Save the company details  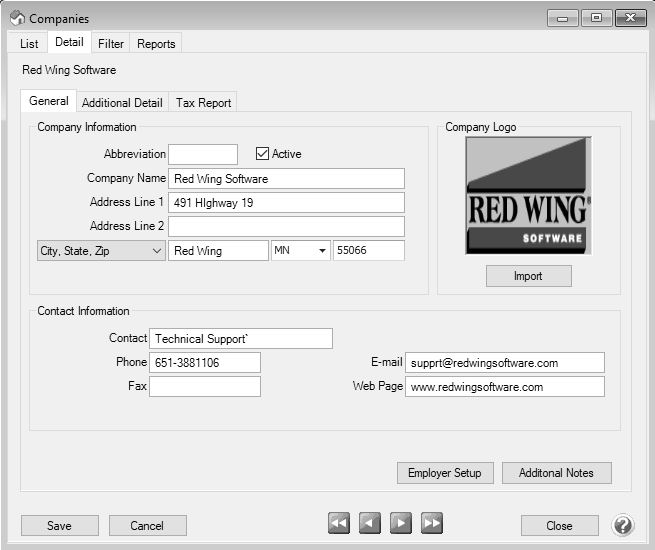tap(59, 526)
